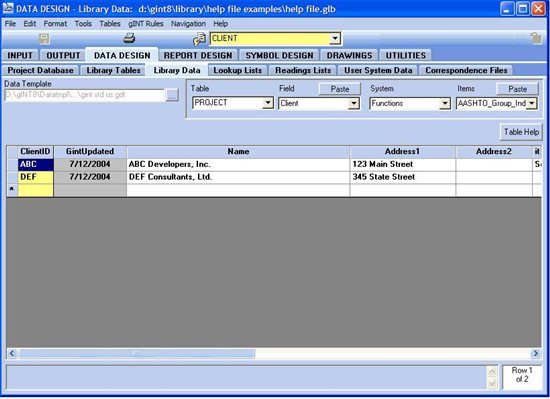Image resolution: width=550 pixels, height=399 pixels.
Task: Click the Save disk icon in toolbar
Action: click(44, 39)
